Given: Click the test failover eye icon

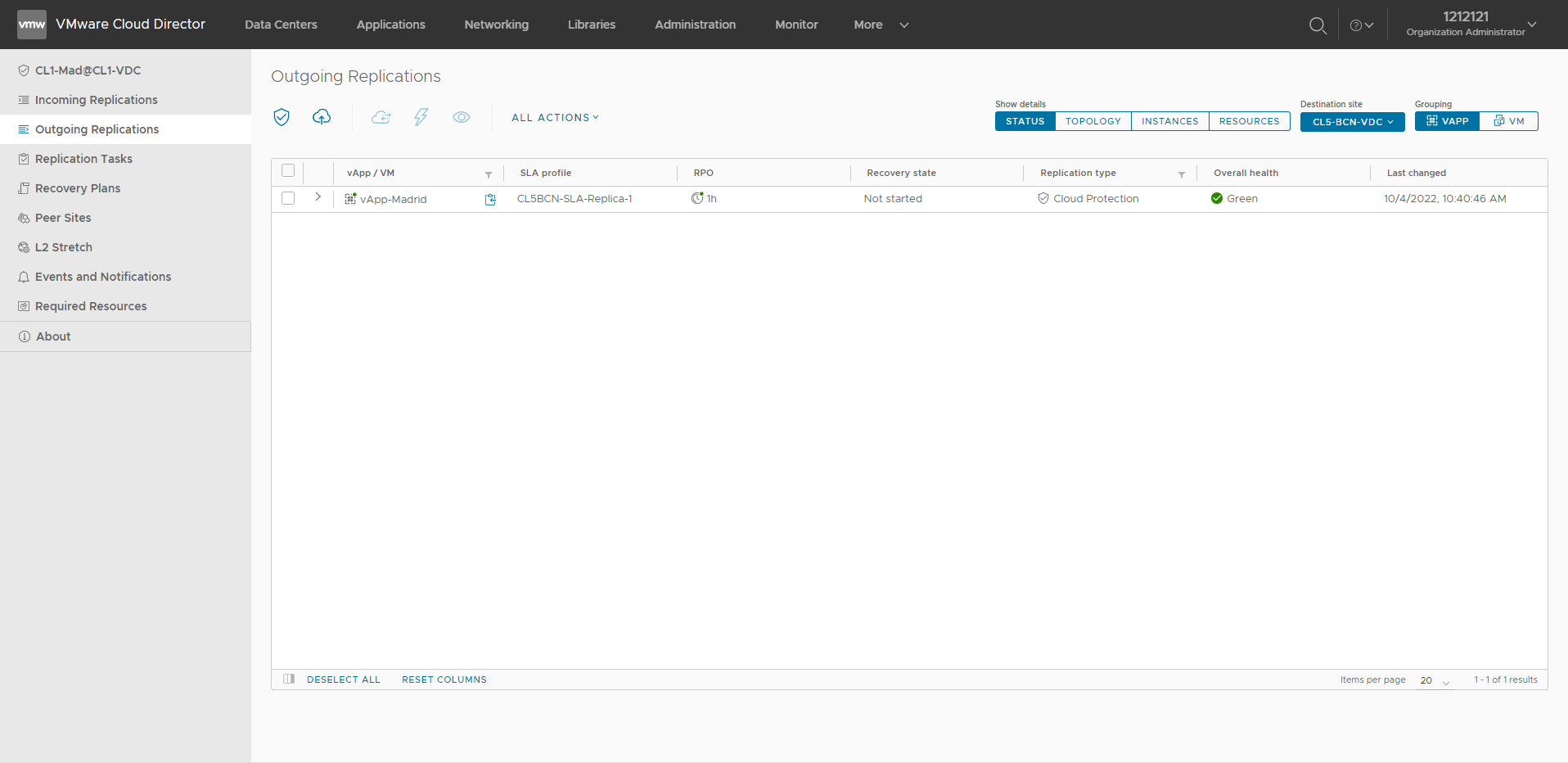Looking at the screenshot, I should point(462,117).
